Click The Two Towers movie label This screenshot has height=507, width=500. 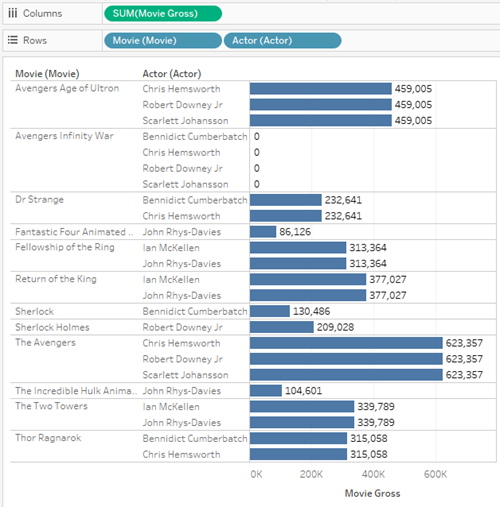51,406
